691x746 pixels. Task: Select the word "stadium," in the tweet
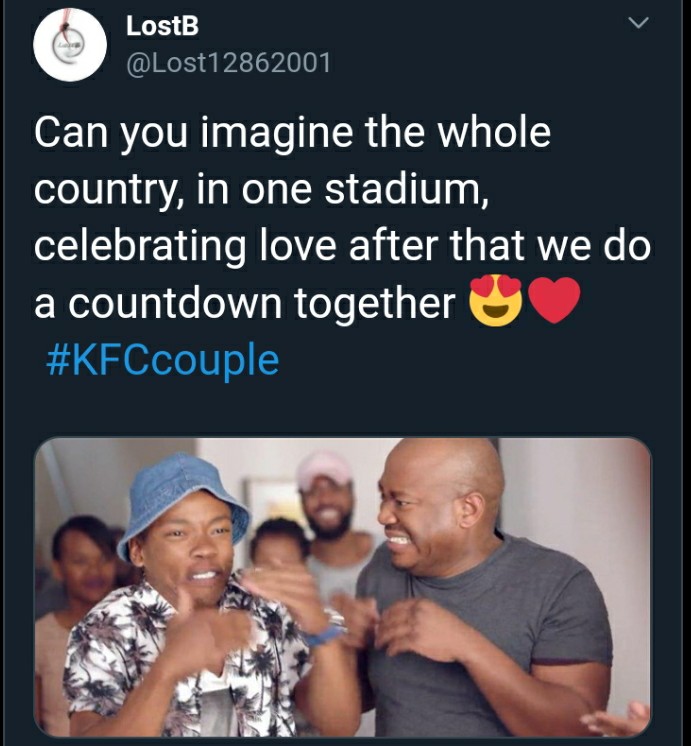[x=406, y=188]
